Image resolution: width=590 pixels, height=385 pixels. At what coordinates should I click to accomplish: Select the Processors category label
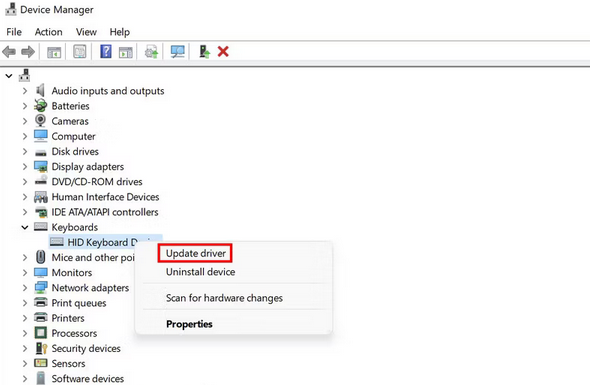pyautogui.click(x=74, y=333)
